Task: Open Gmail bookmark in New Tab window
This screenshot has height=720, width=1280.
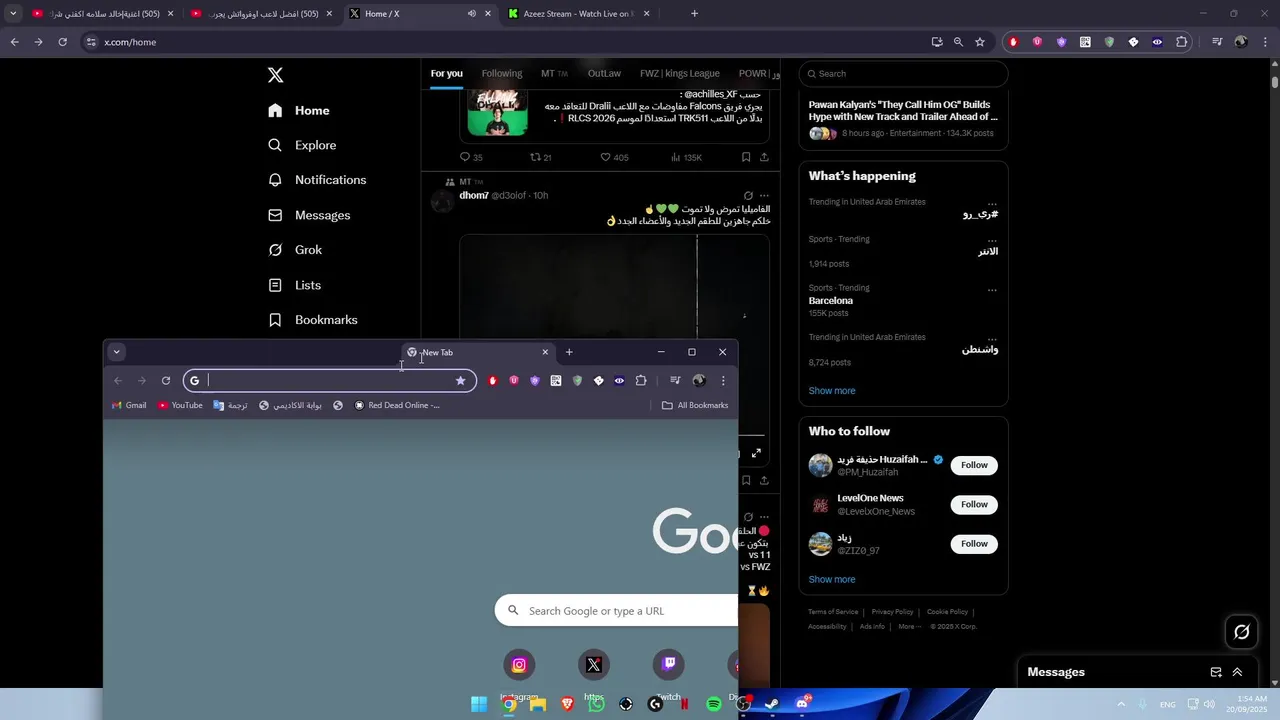Action: [129, 406]
